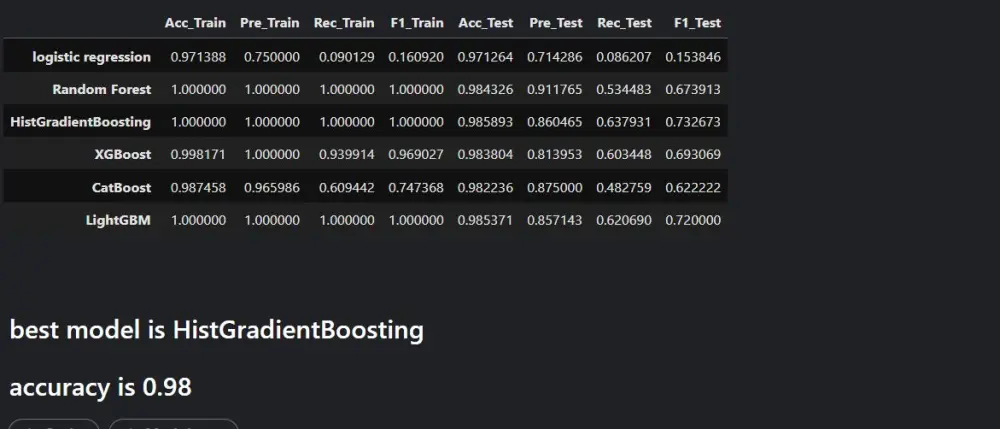
Task: Click CatBoost Acc_Train value 0.987458
Action: coord(198,188)
